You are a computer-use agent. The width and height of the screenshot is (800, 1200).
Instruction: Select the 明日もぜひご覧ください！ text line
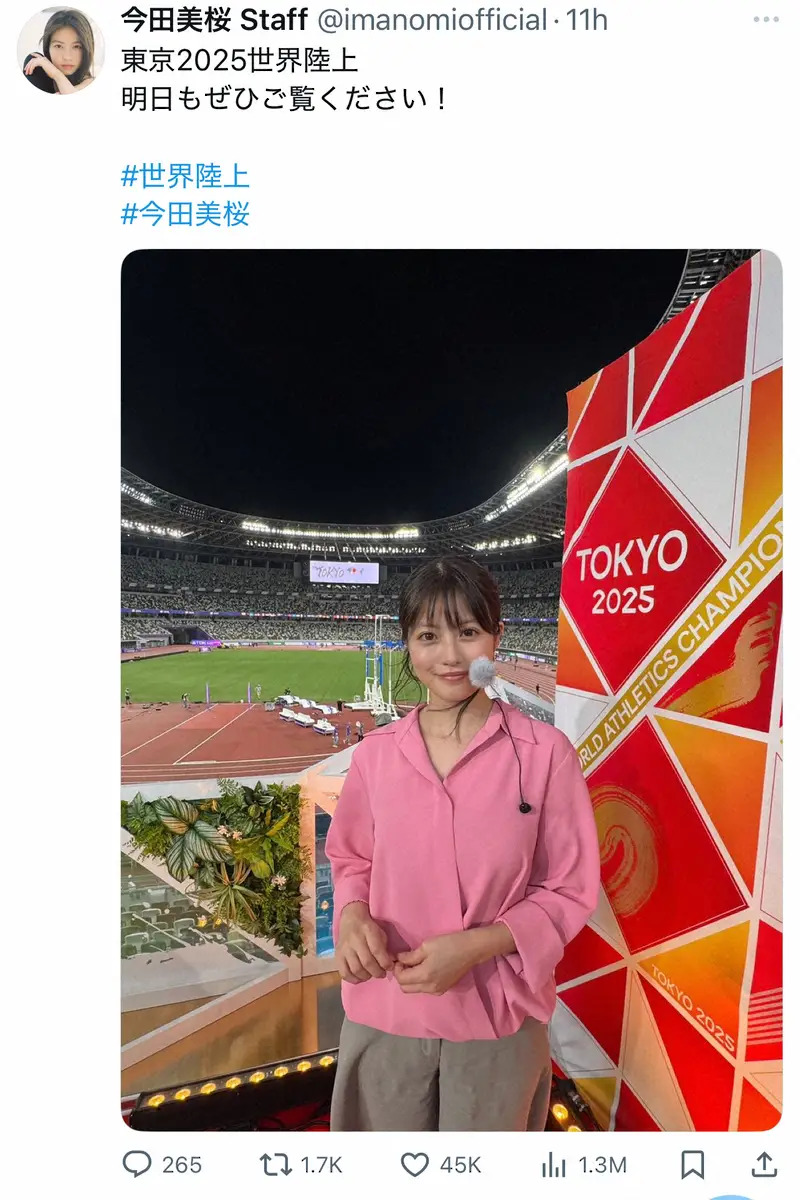pos(285,98)
